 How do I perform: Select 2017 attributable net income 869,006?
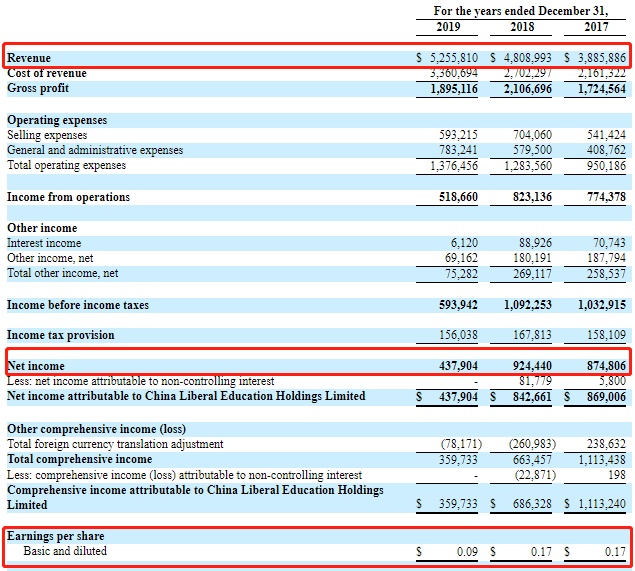point(606,396)
